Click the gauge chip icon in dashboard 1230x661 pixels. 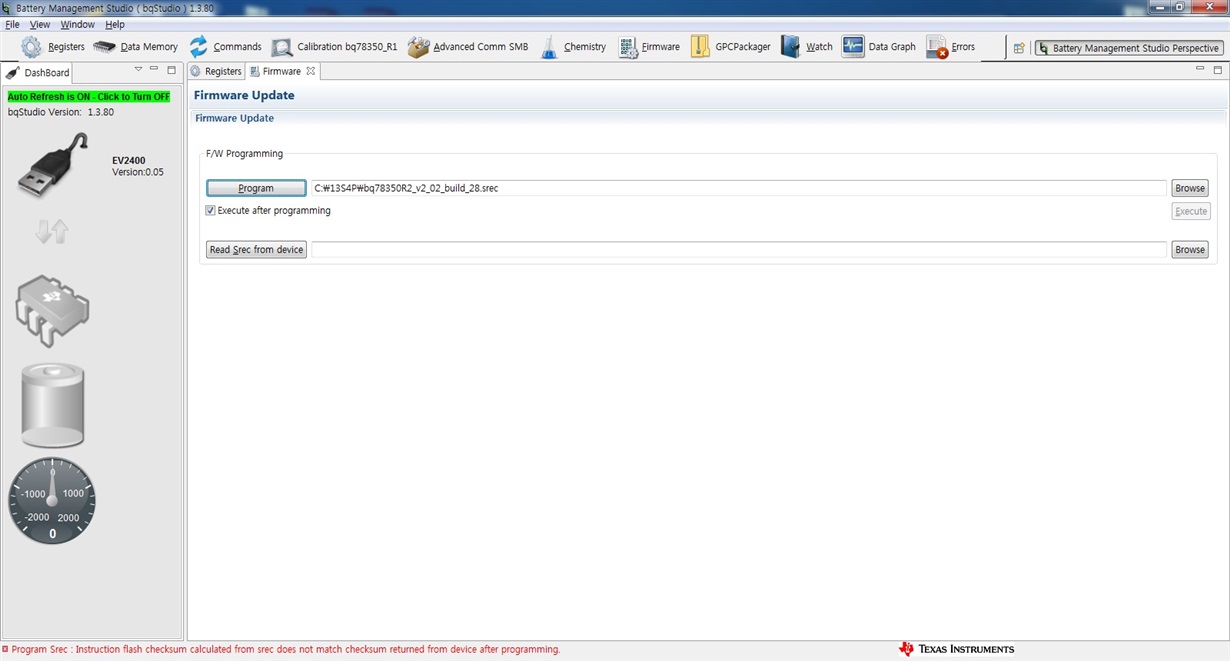[53, 311]
